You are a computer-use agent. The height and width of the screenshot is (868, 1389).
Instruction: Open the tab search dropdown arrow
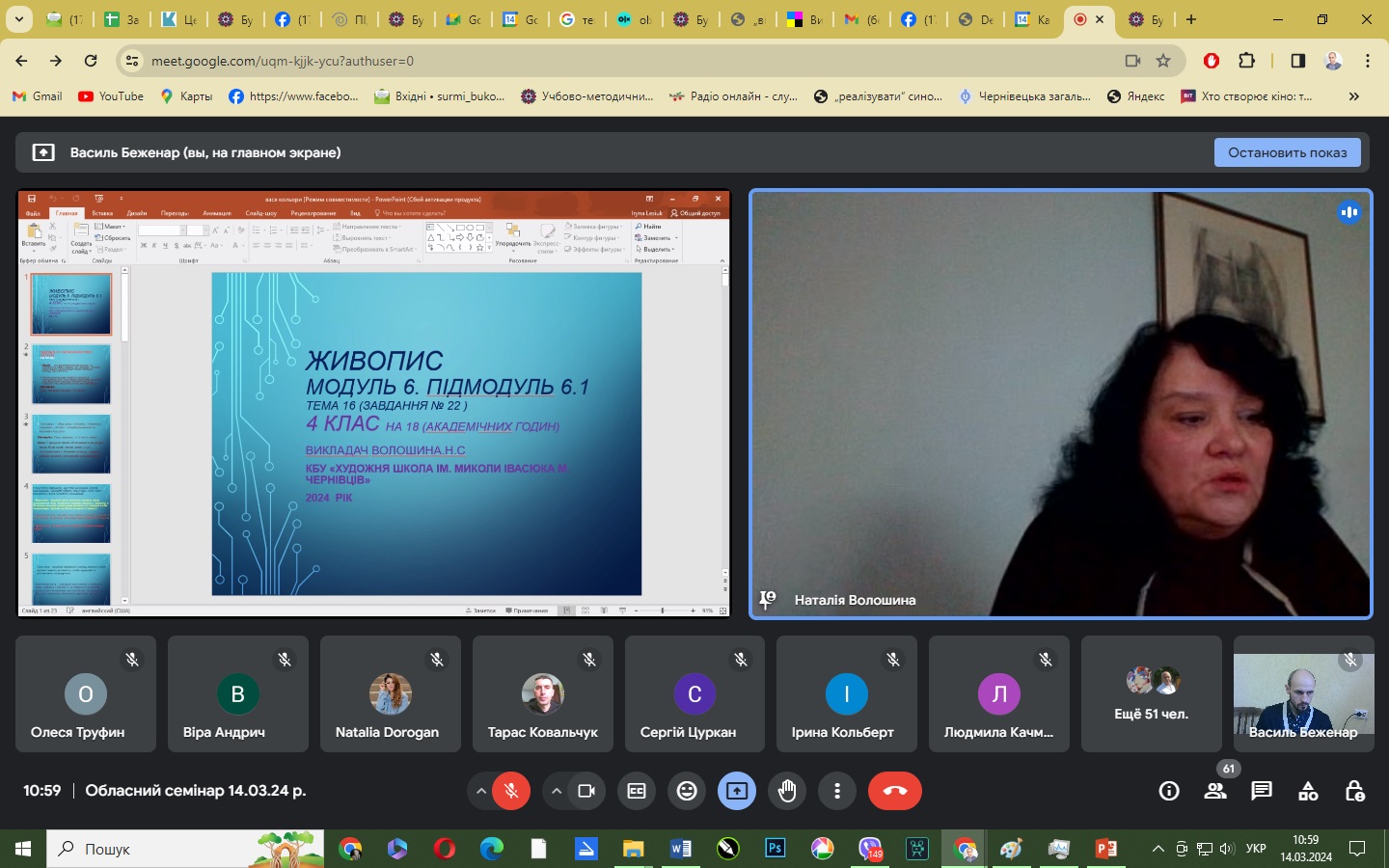pyautogui.click(x=18, y=19)
